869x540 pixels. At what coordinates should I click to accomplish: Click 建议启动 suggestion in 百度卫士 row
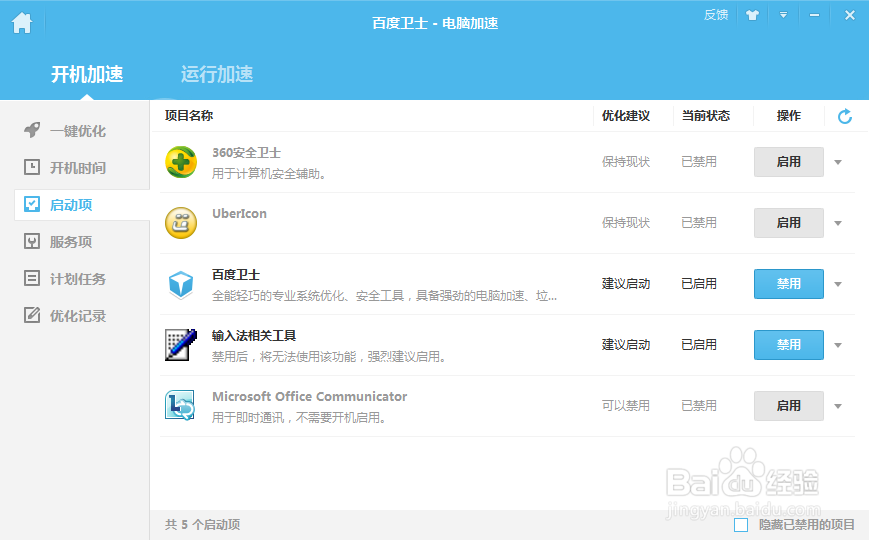(x=626, y=284)
